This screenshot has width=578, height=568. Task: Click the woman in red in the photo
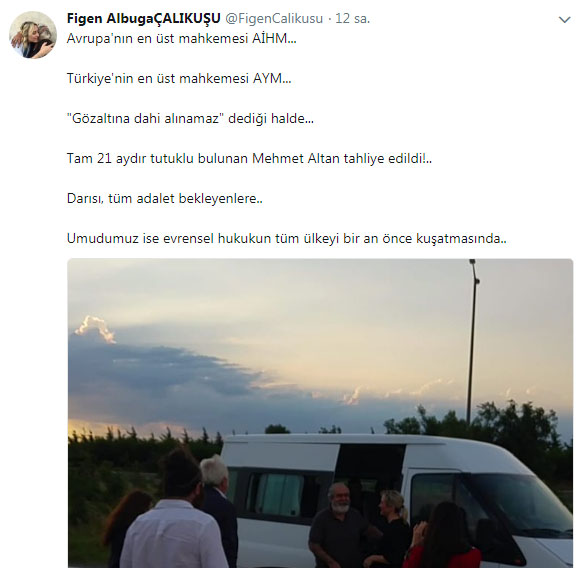[444, 536]
